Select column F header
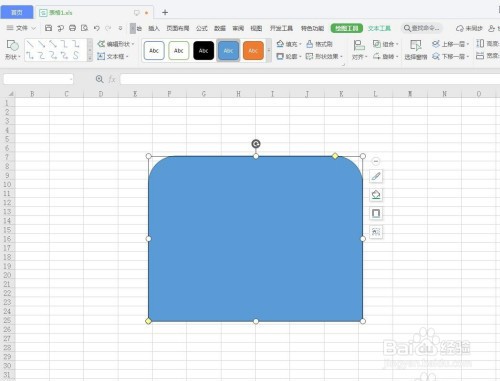Image resolution: width=500 pixels, height=381 pixels. (x=169, y=94)
